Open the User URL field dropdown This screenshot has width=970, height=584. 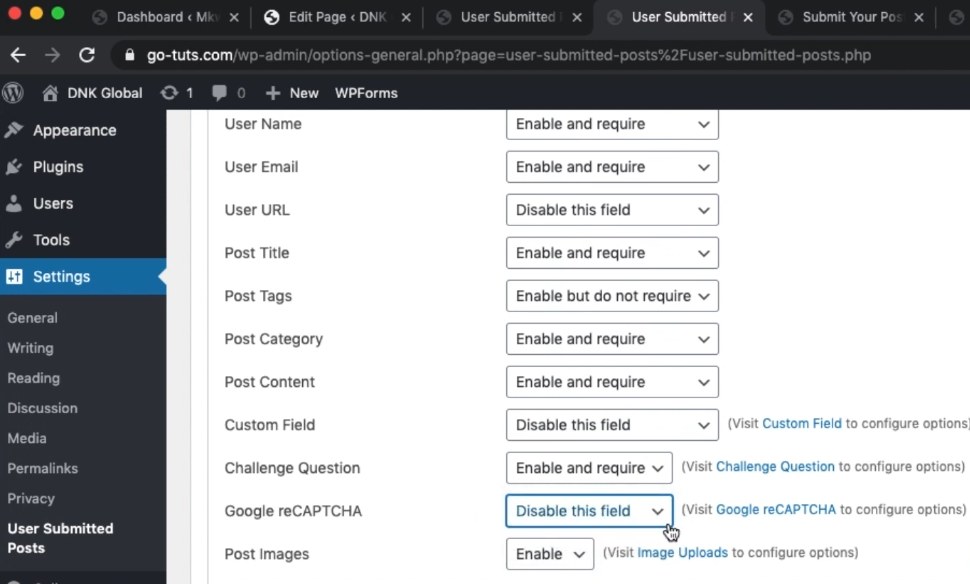612,210
